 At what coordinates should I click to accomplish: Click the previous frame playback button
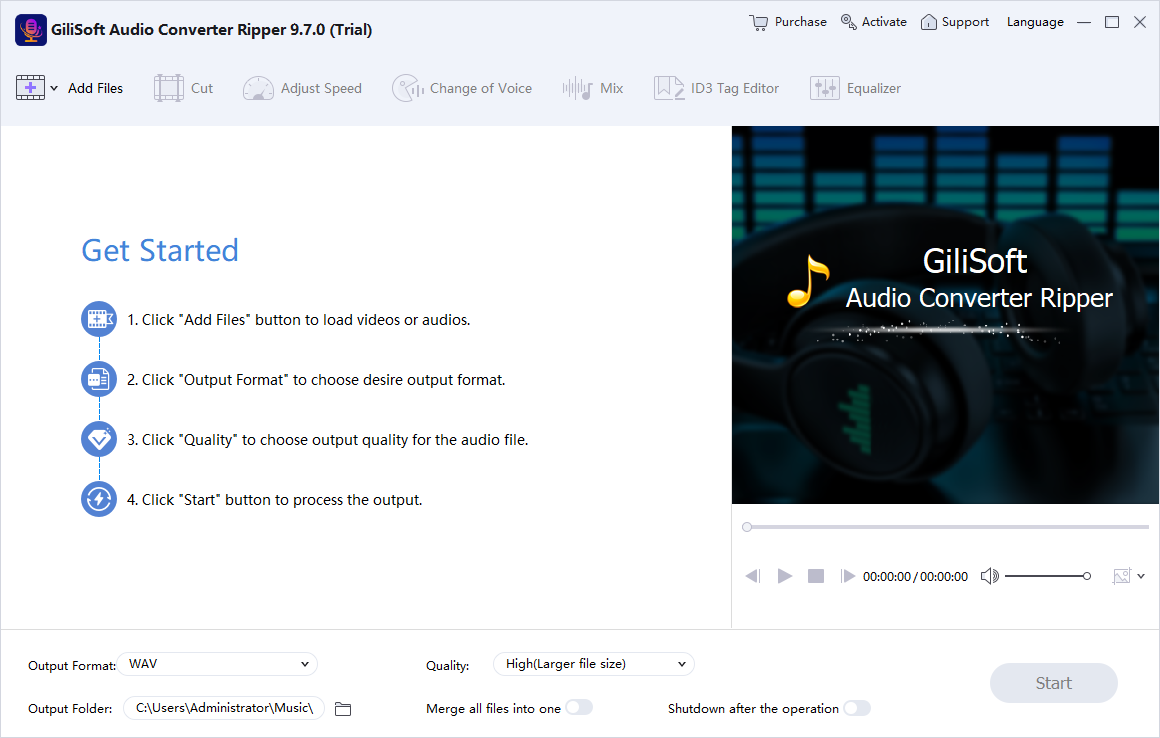click(x=752, y=576)
